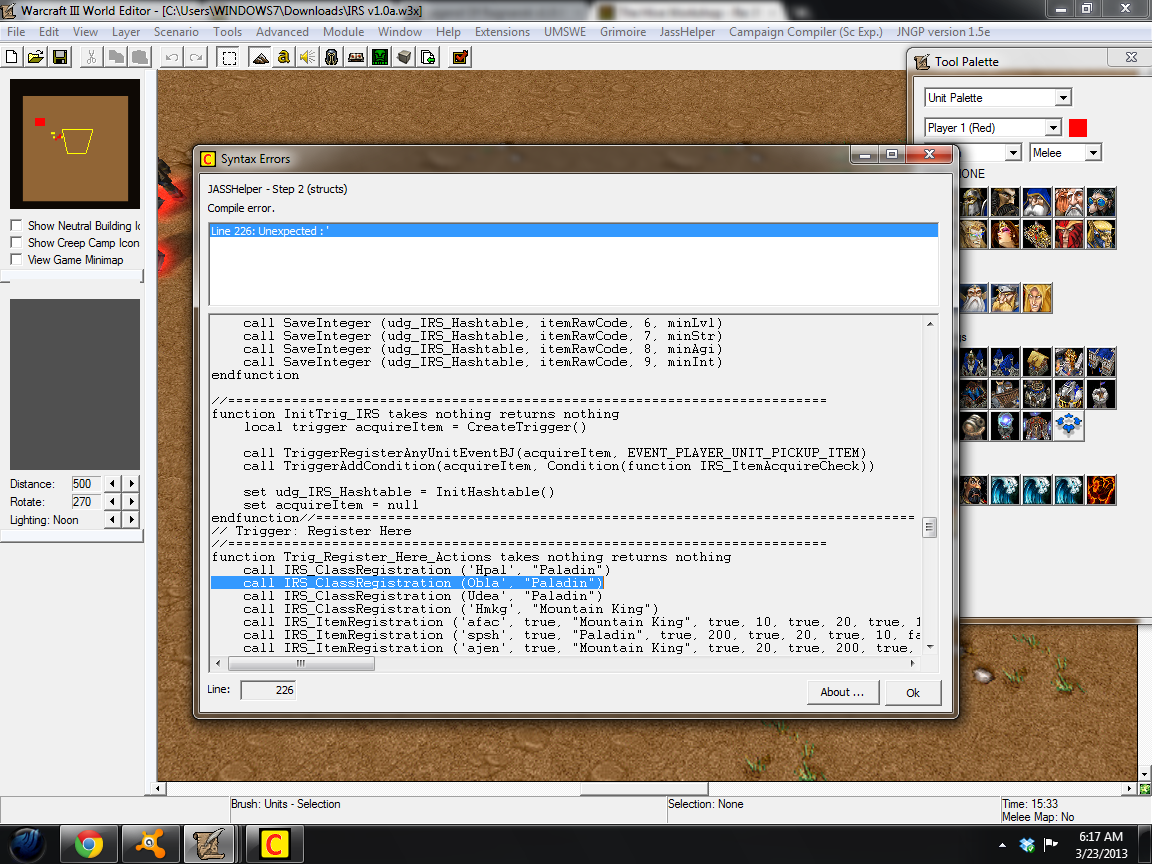Image resolution: width=1152 pixels, height=864 pixels.
Task: Click the Redo arrow in toolbar
Action: point(196,57)
